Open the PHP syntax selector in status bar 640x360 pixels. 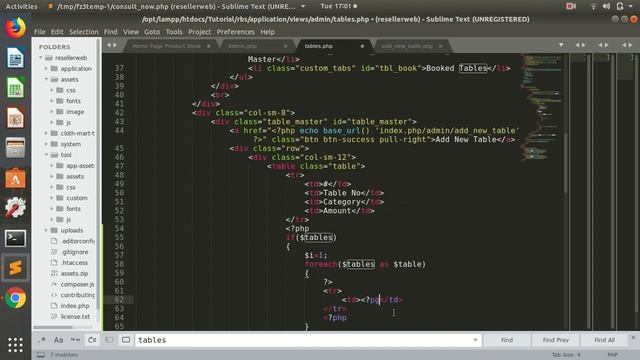pyautogui.click(x=612, y=355)
